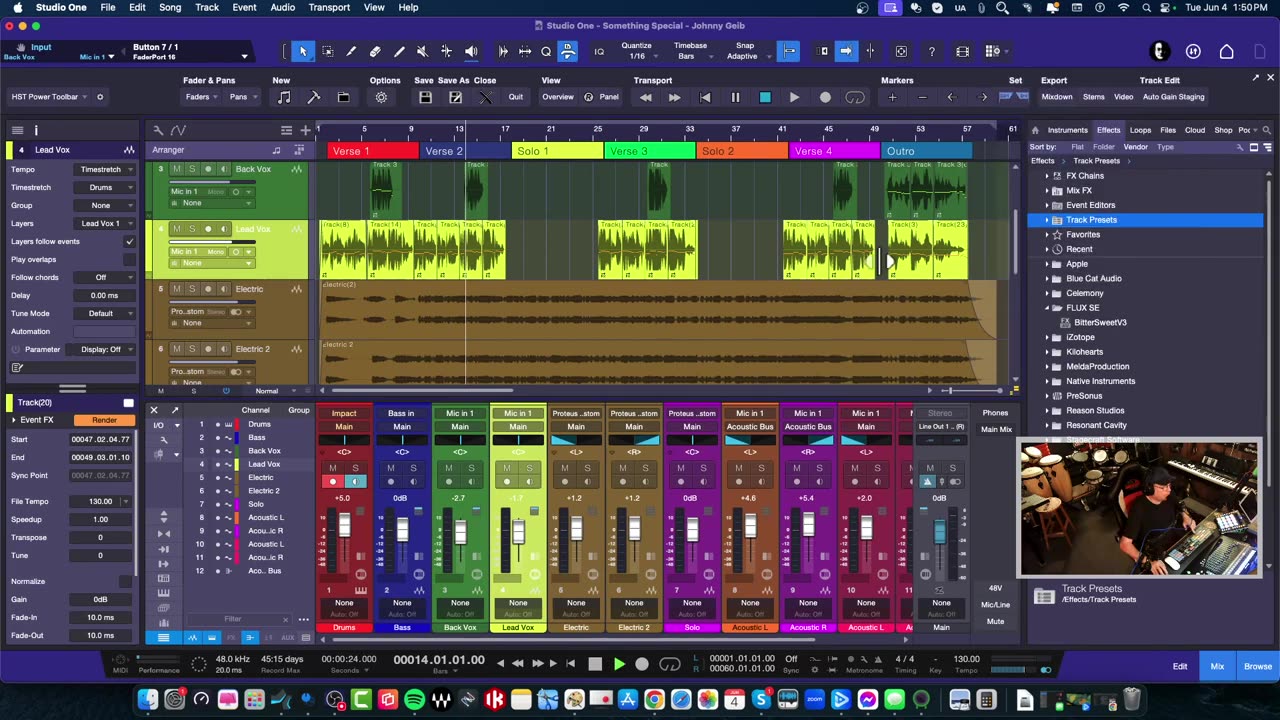This screenshot has height=720, width=1280.
Task: Open the Timestretch Tempo dropdown
Action: pos(105,169)
